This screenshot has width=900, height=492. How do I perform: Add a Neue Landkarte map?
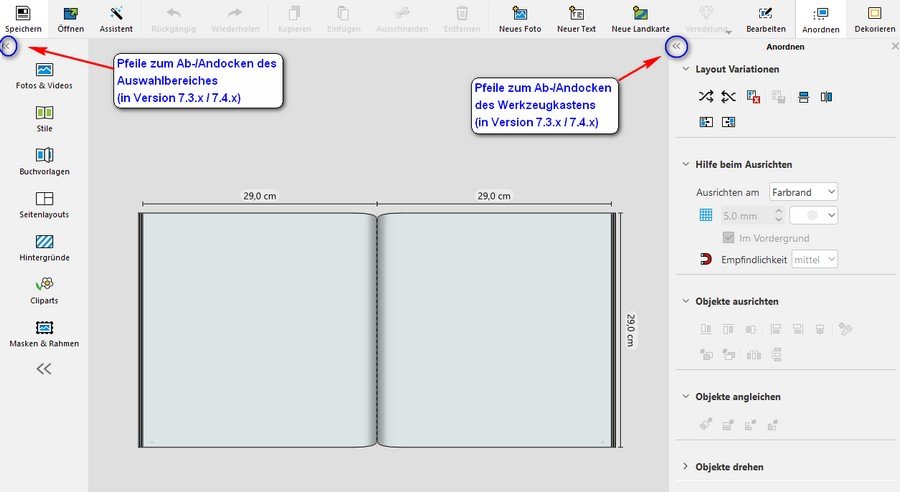[x=640, y=14]
